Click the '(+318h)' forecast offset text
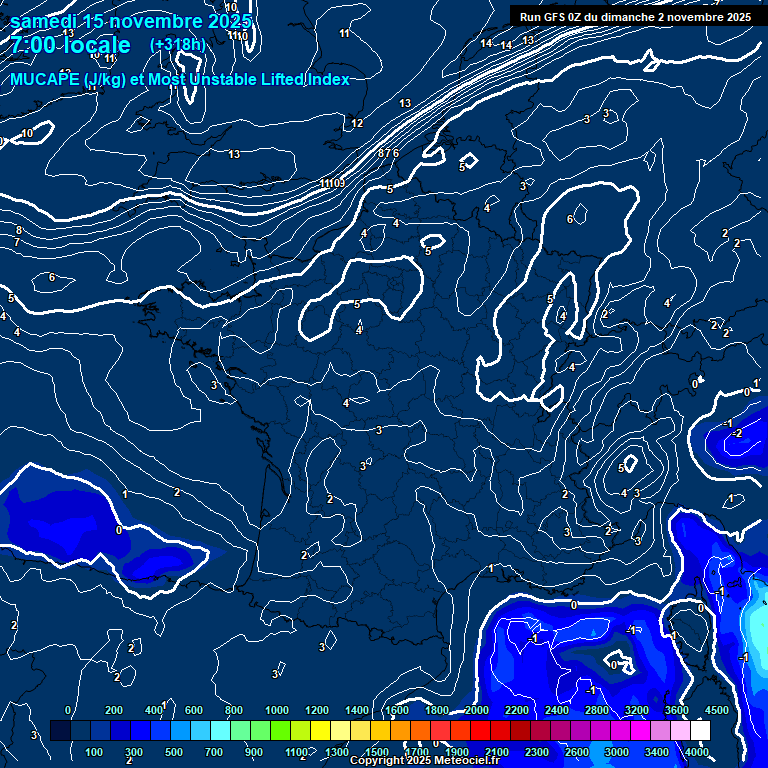 178,45
